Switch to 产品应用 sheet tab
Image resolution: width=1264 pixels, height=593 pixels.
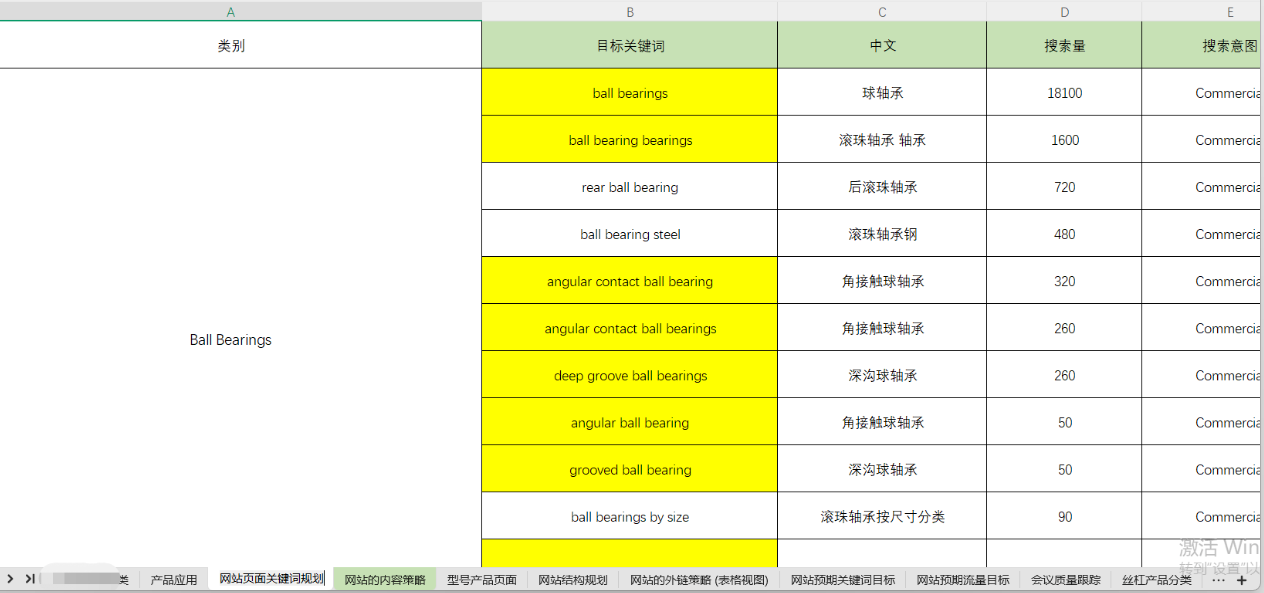[x=174, y=580]
